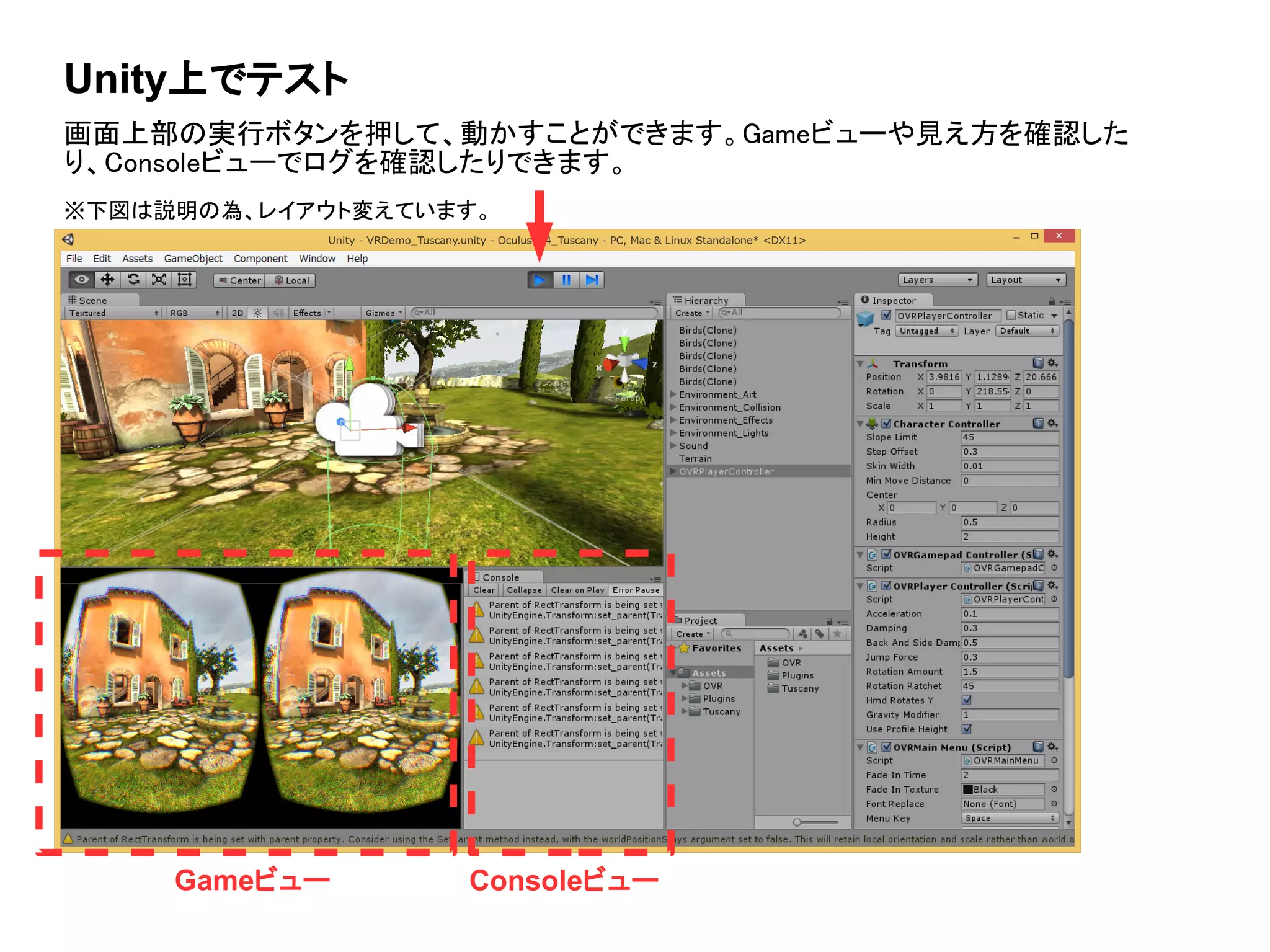The height and width of the screenshot is (952, 1270).
Task: Open Transform component gear menu
Action: 1052,363
